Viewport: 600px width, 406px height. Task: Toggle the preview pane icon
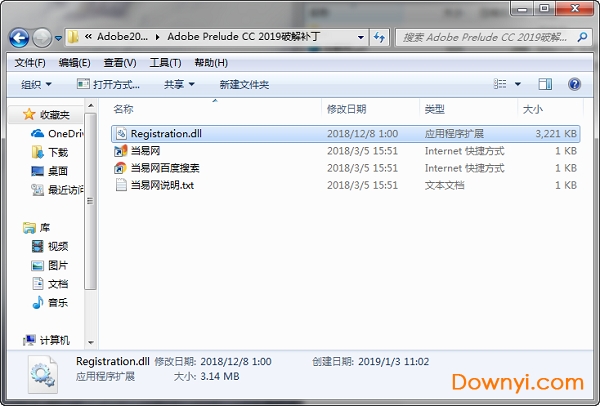click(x=545, y=84)
